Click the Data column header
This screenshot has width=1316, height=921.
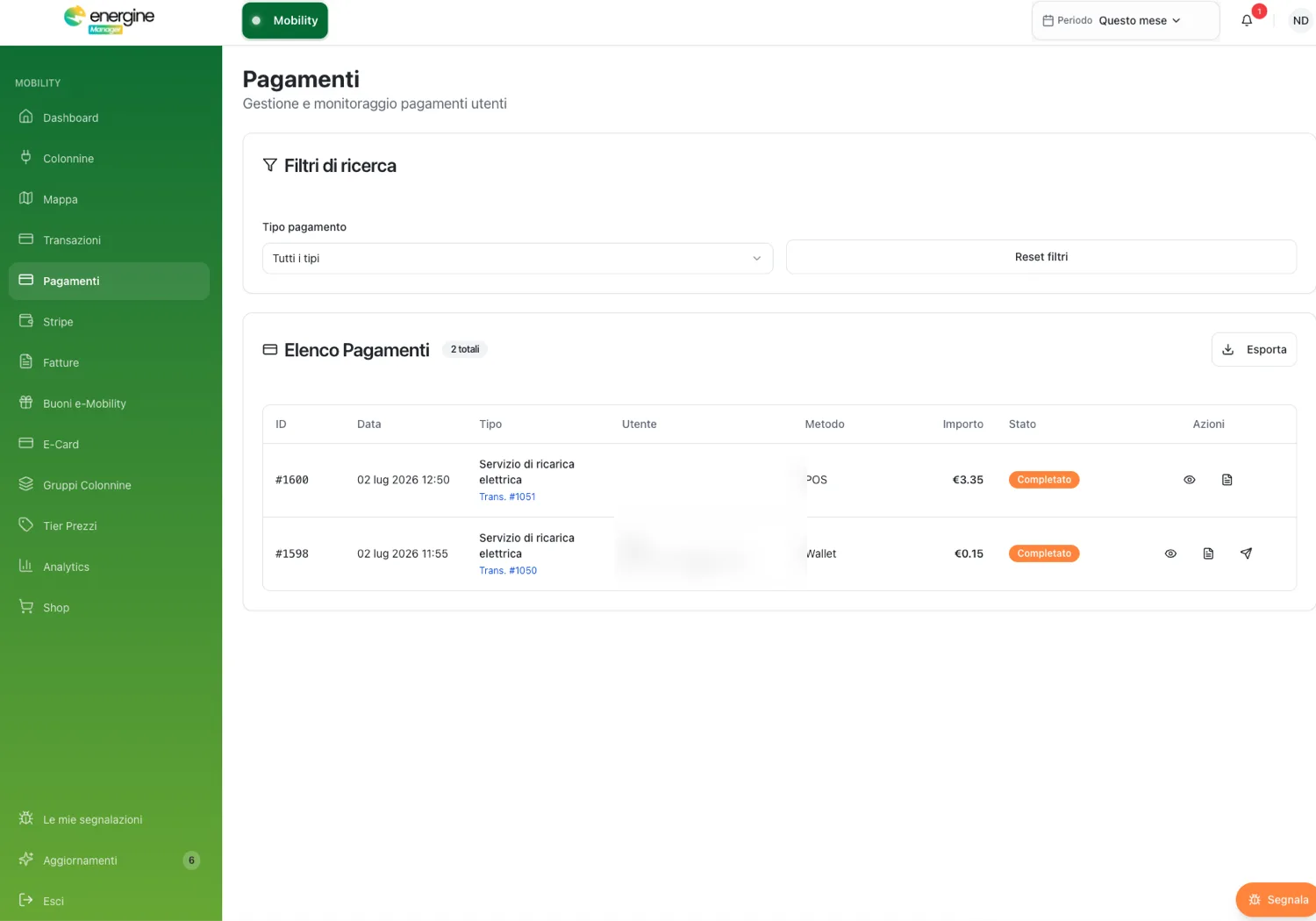(369, 424)
